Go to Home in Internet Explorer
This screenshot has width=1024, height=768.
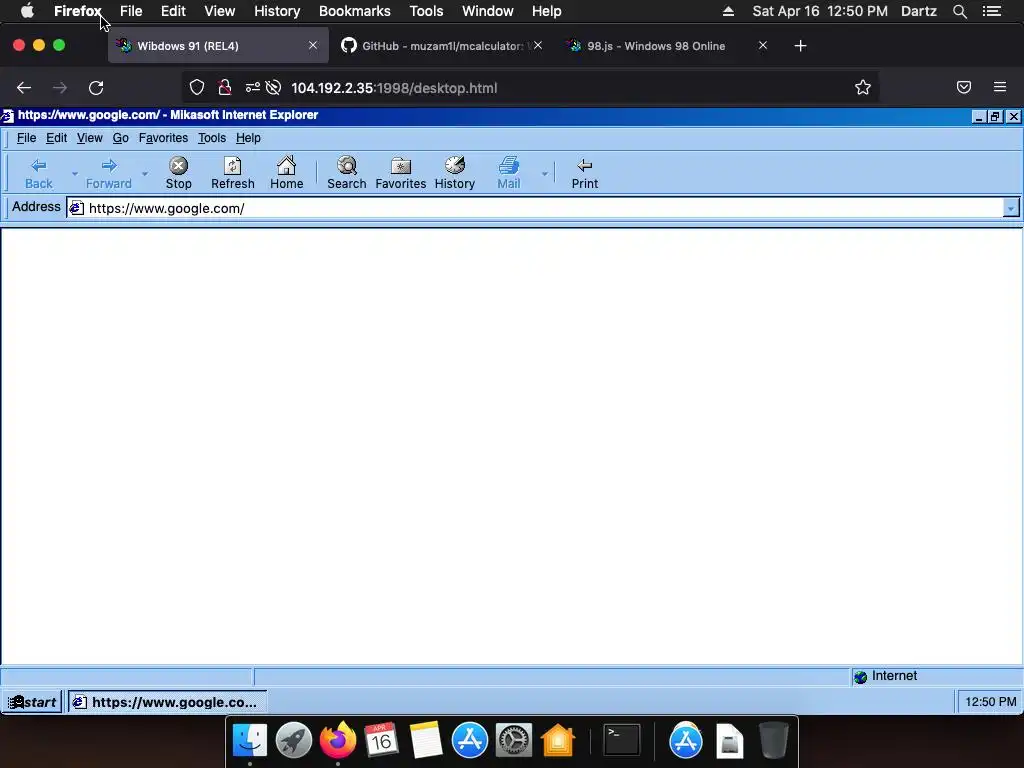coord(287,173)
